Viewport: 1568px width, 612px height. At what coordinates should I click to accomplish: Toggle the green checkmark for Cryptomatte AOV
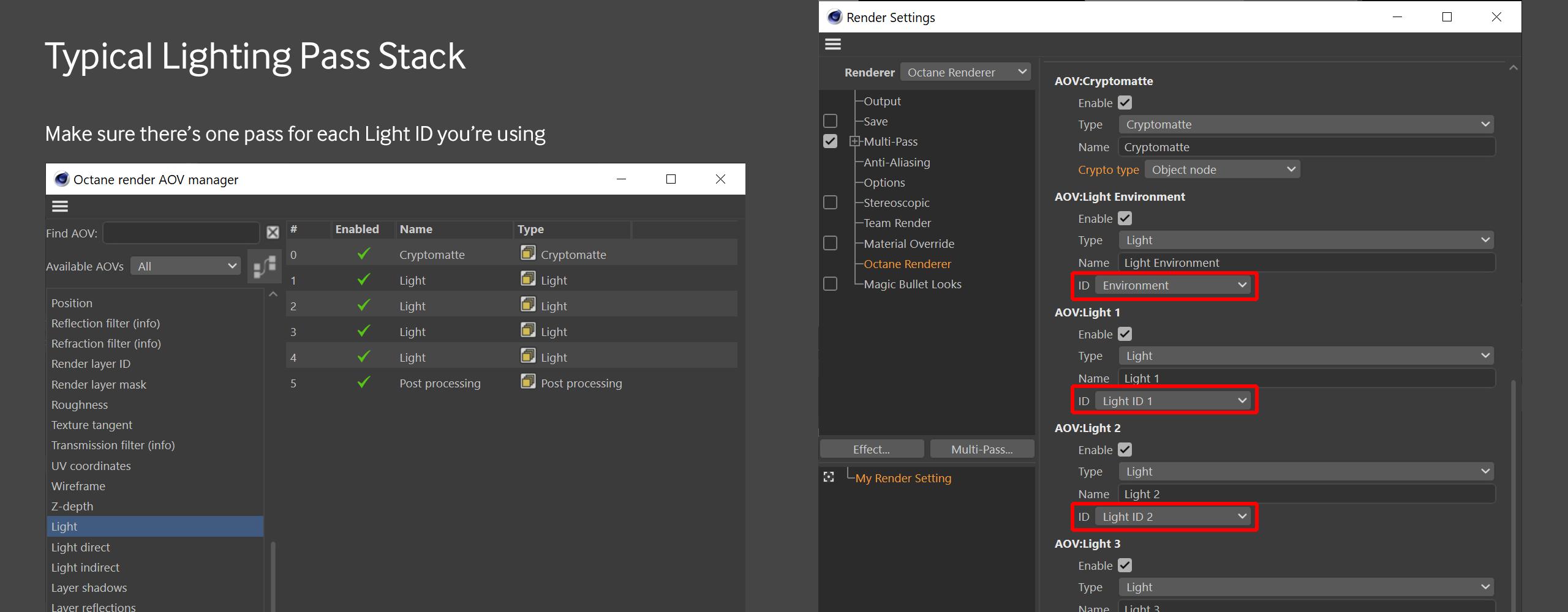364,253
